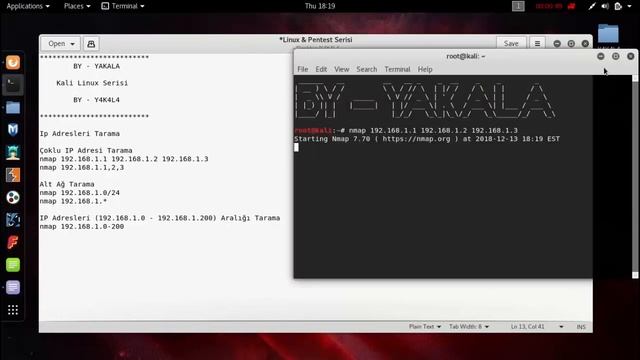Close the text editor window
The image size is (640, 360).
pos(585,44)
